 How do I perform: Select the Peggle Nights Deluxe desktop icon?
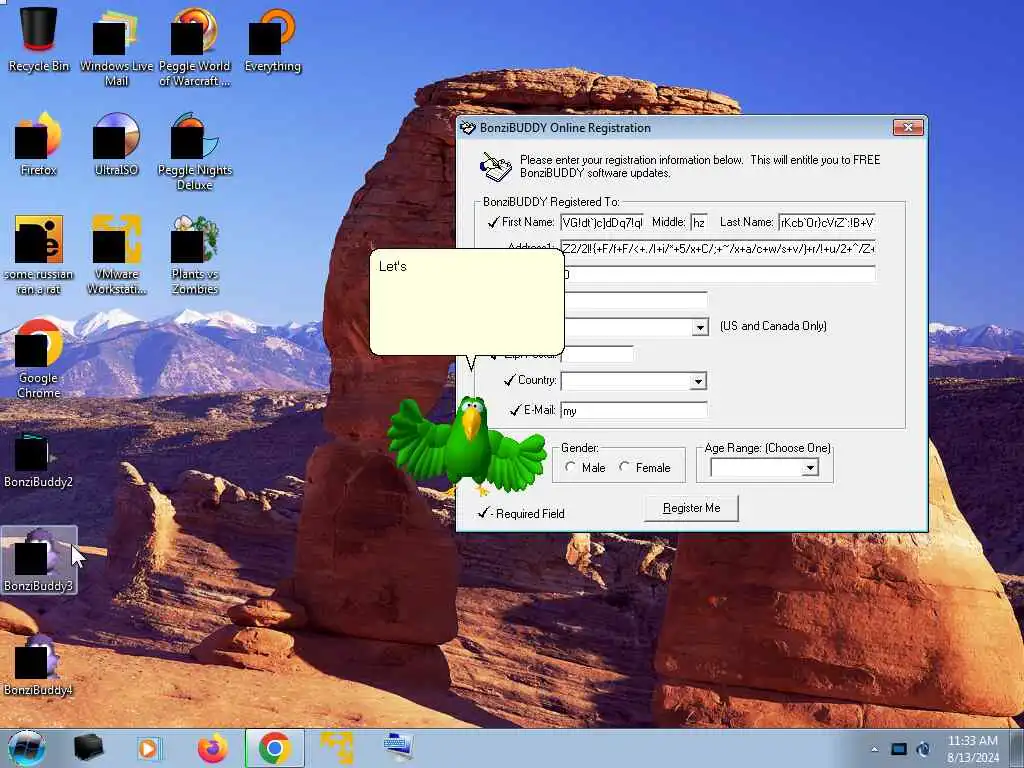point(195,152)
